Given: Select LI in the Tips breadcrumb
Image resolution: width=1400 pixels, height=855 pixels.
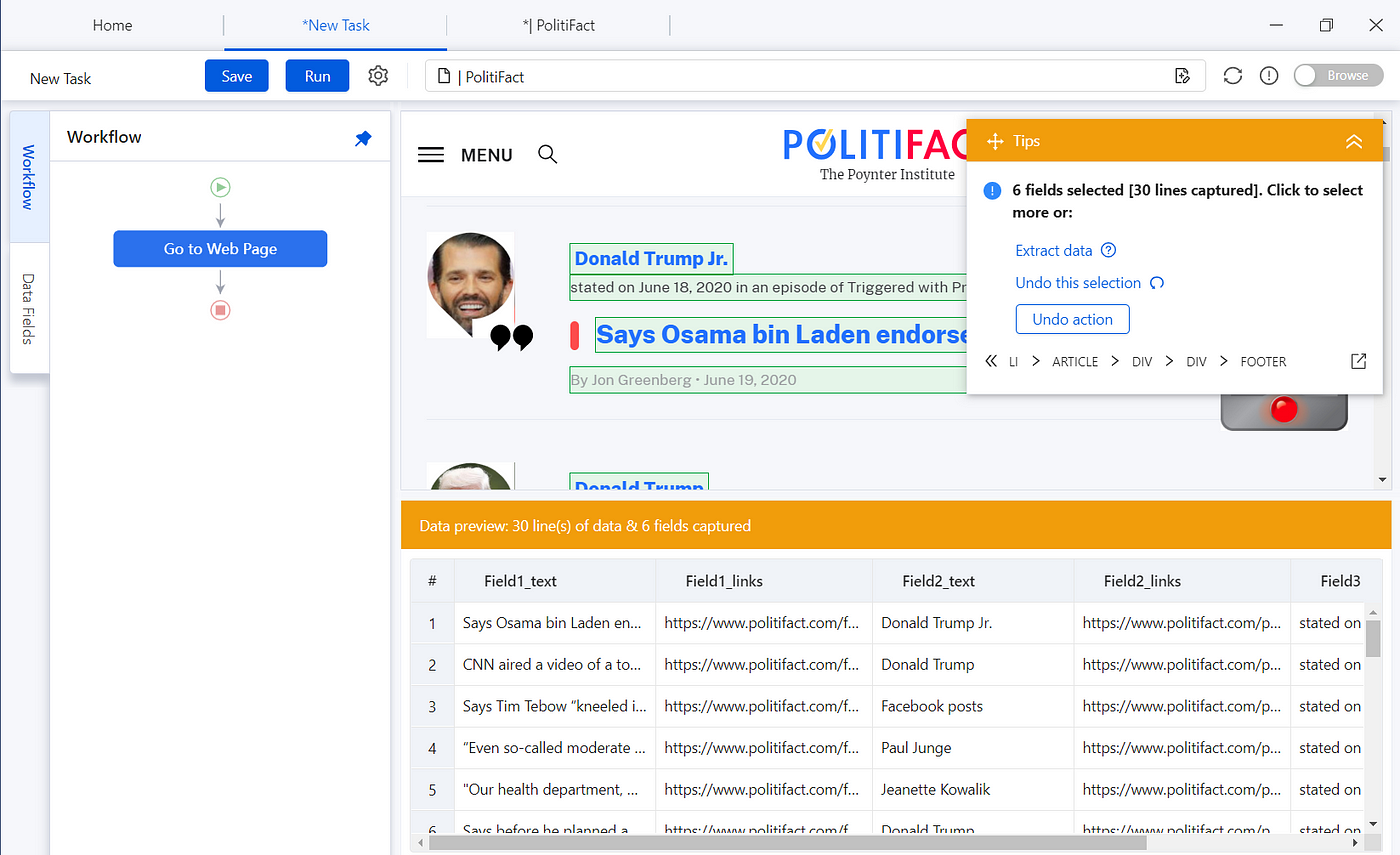Looking at the screenshot, I should 1013,361.
